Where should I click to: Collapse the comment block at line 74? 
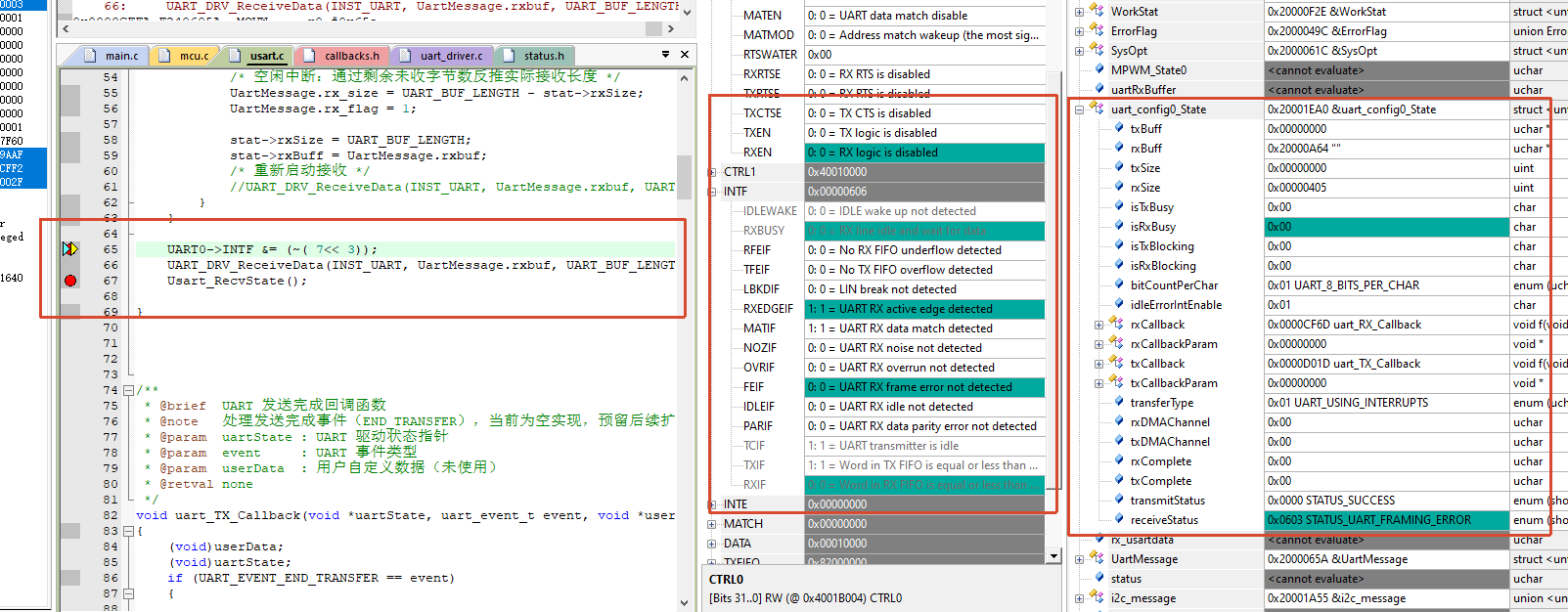coord(128,390)
